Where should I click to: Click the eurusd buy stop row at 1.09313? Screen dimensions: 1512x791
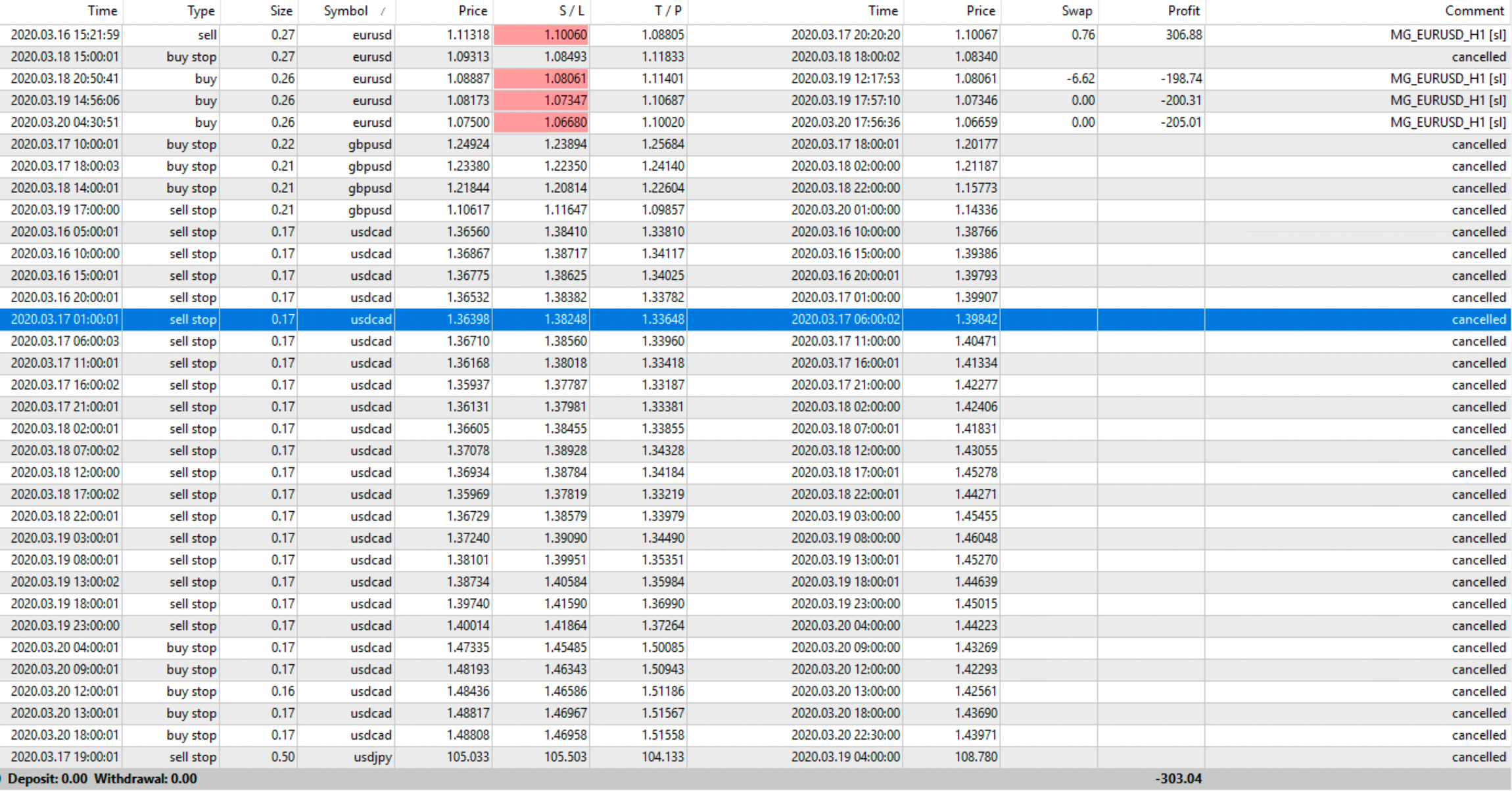(x=467, y=57)
